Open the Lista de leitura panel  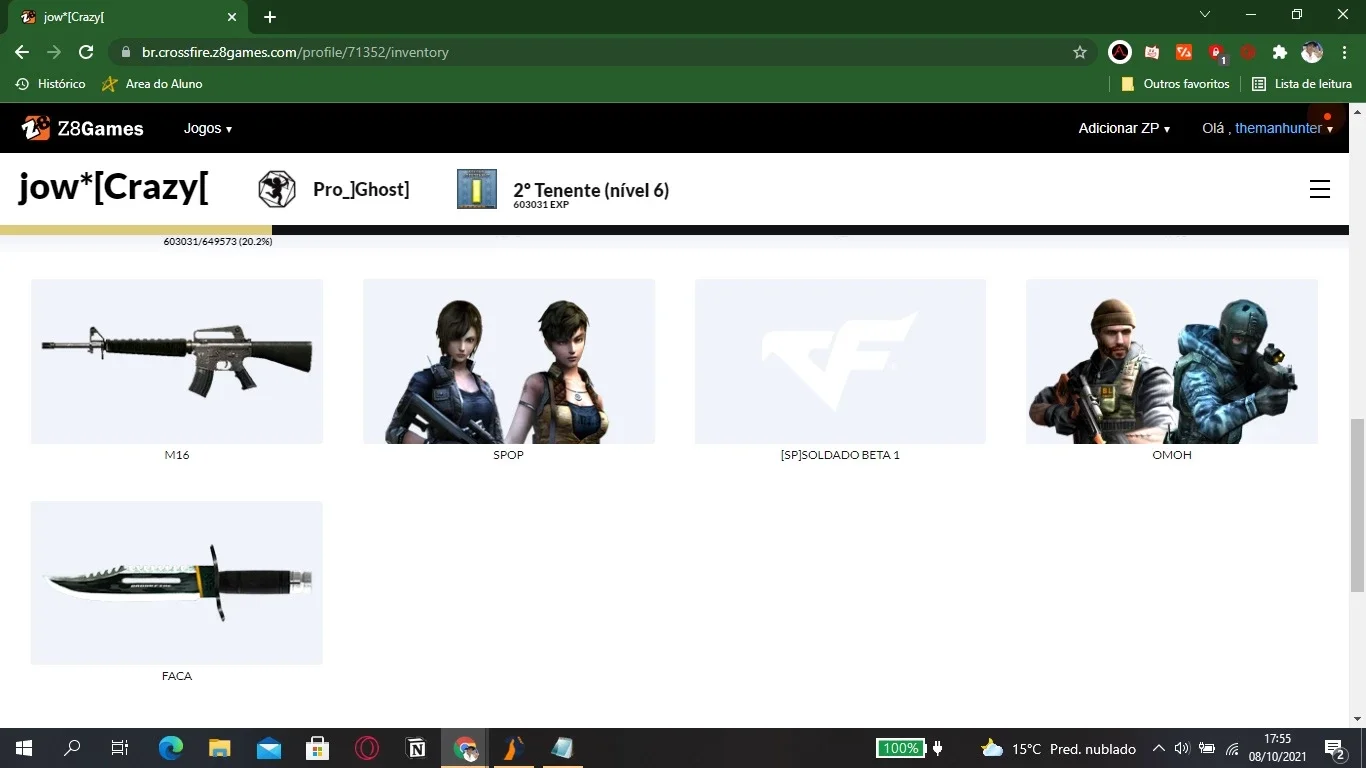click(1302, 84)
